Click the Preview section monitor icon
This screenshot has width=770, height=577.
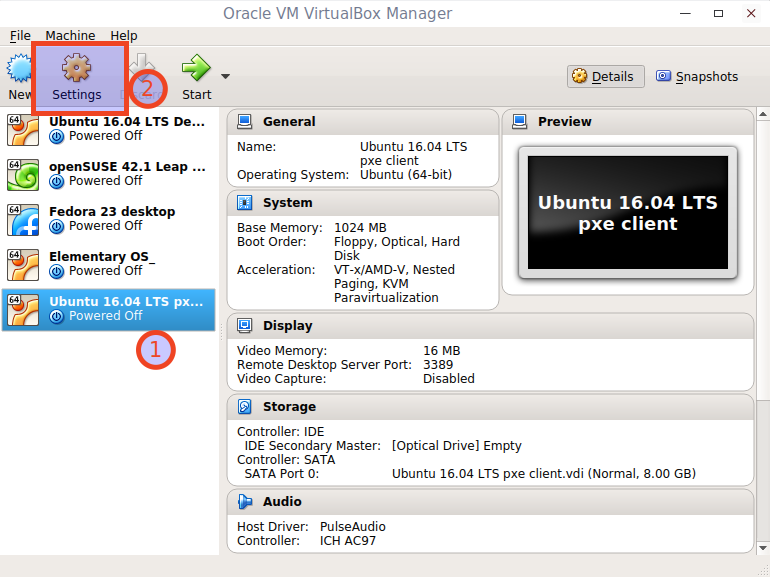click(520, 121)
